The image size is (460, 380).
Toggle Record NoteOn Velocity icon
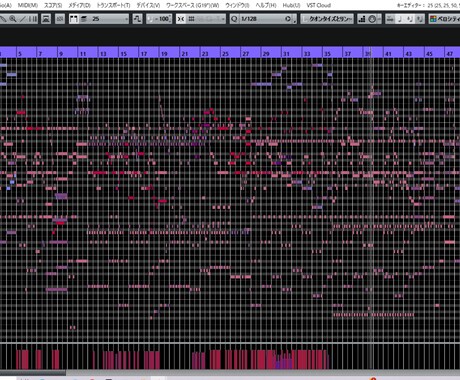[x=410, y=19]
